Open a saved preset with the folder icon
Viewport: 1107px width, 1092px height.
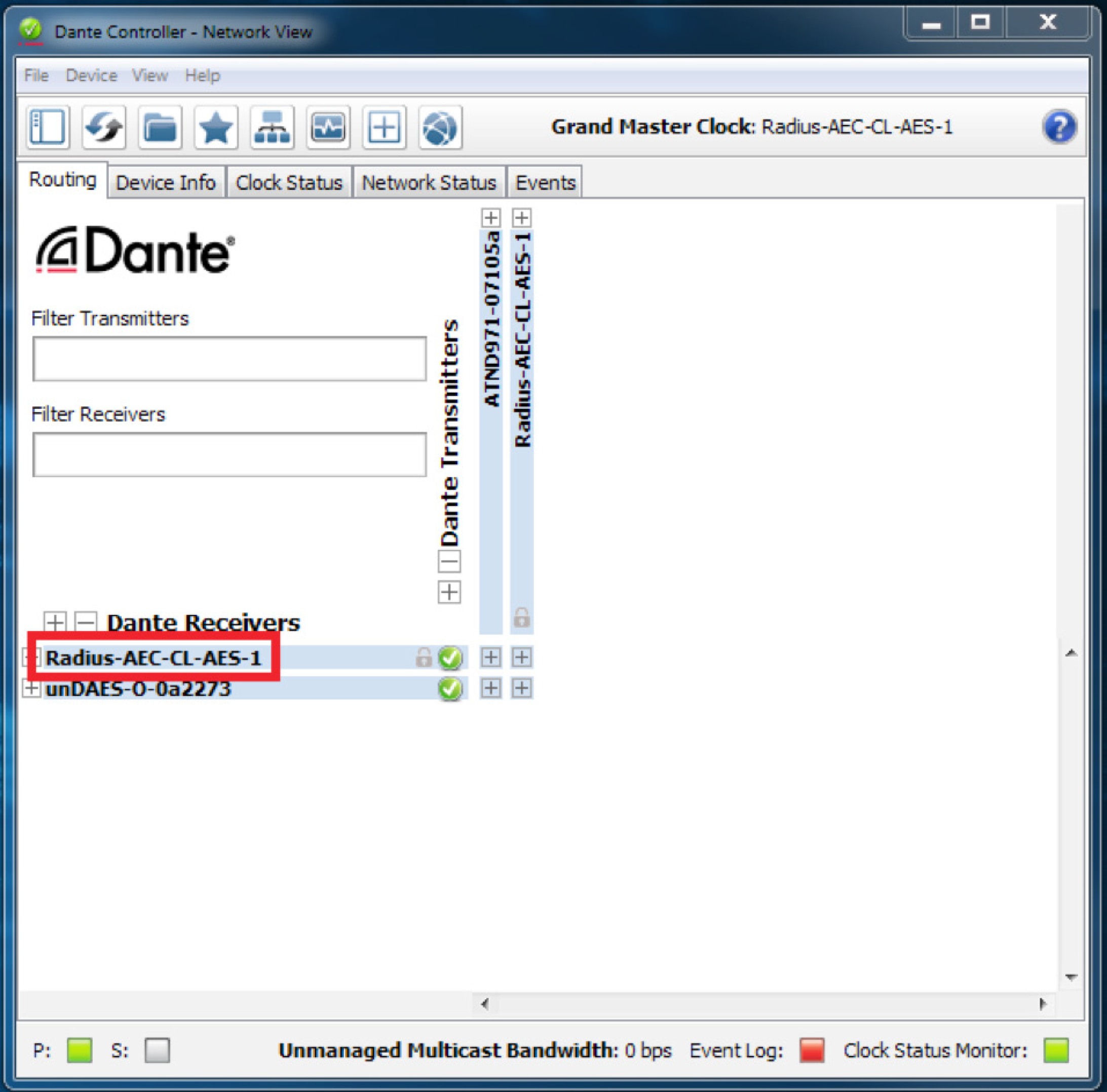pos(160,127)
